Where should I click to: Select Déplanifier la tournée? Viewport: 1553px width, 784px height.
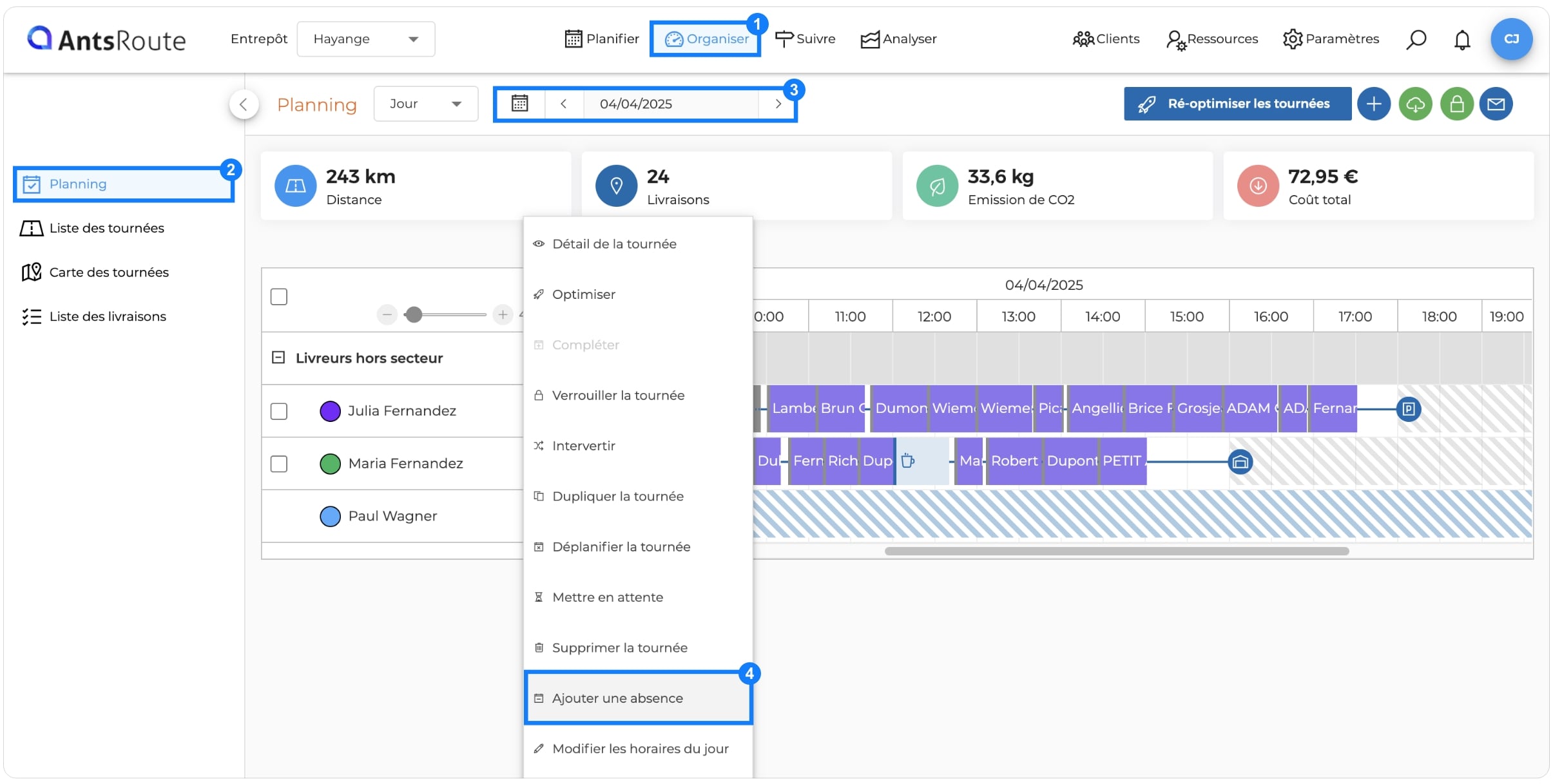pyautogui.click(x=638, y=547)
